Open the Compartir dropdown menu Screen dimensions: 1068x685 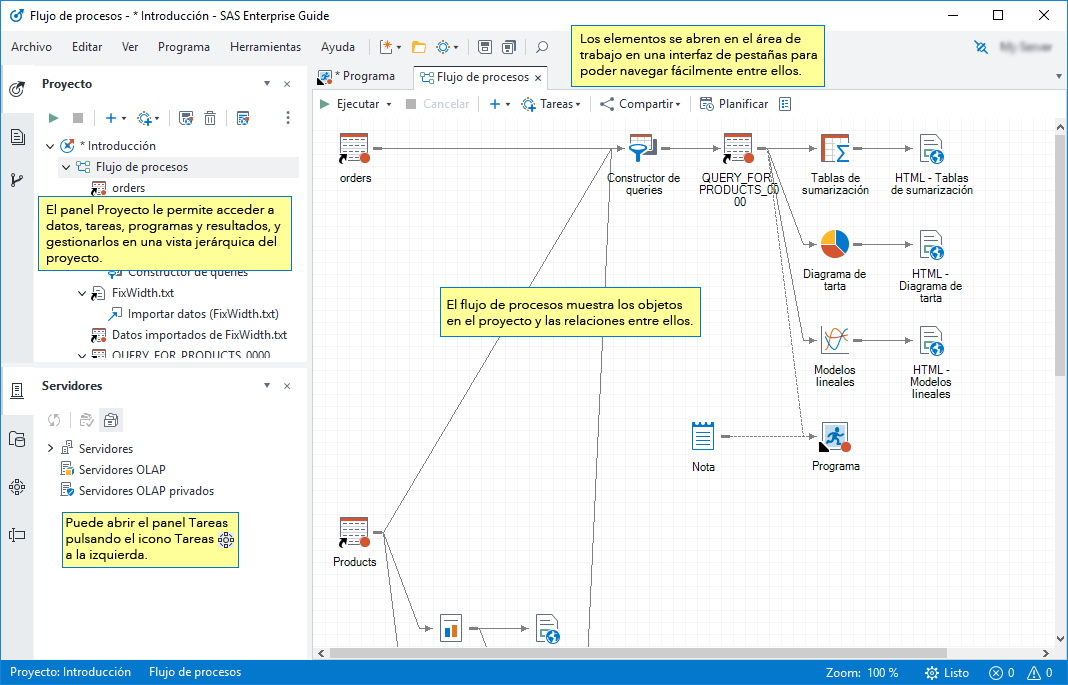point(641,104)
